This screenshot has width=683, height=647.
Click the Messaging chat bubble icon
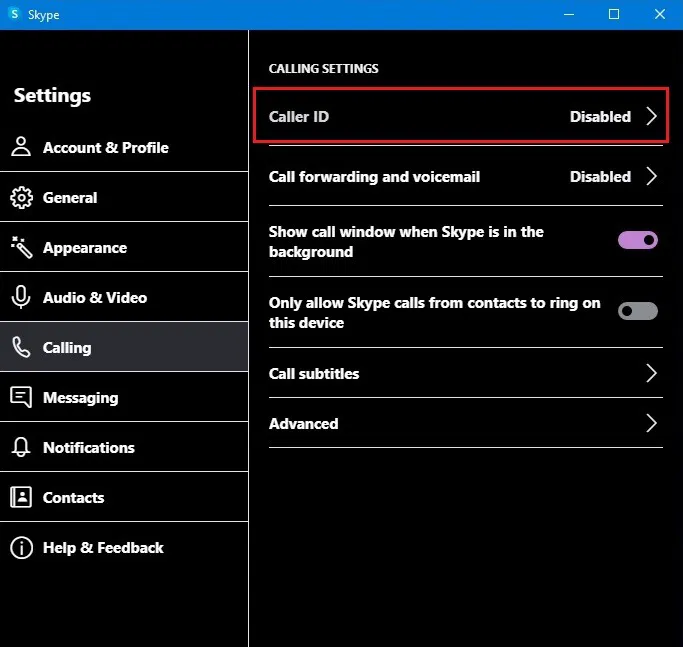pyautogui.click(x=21, y=397)
